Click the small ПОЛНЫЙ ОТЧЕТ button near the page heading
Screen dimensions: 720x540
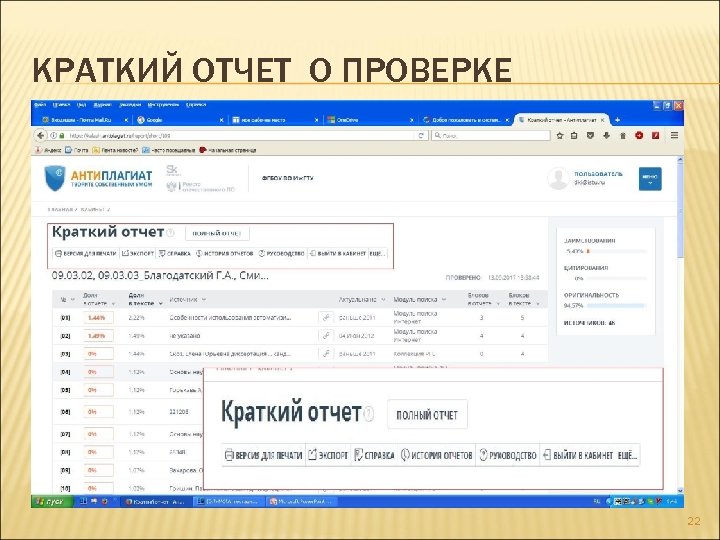217,233
